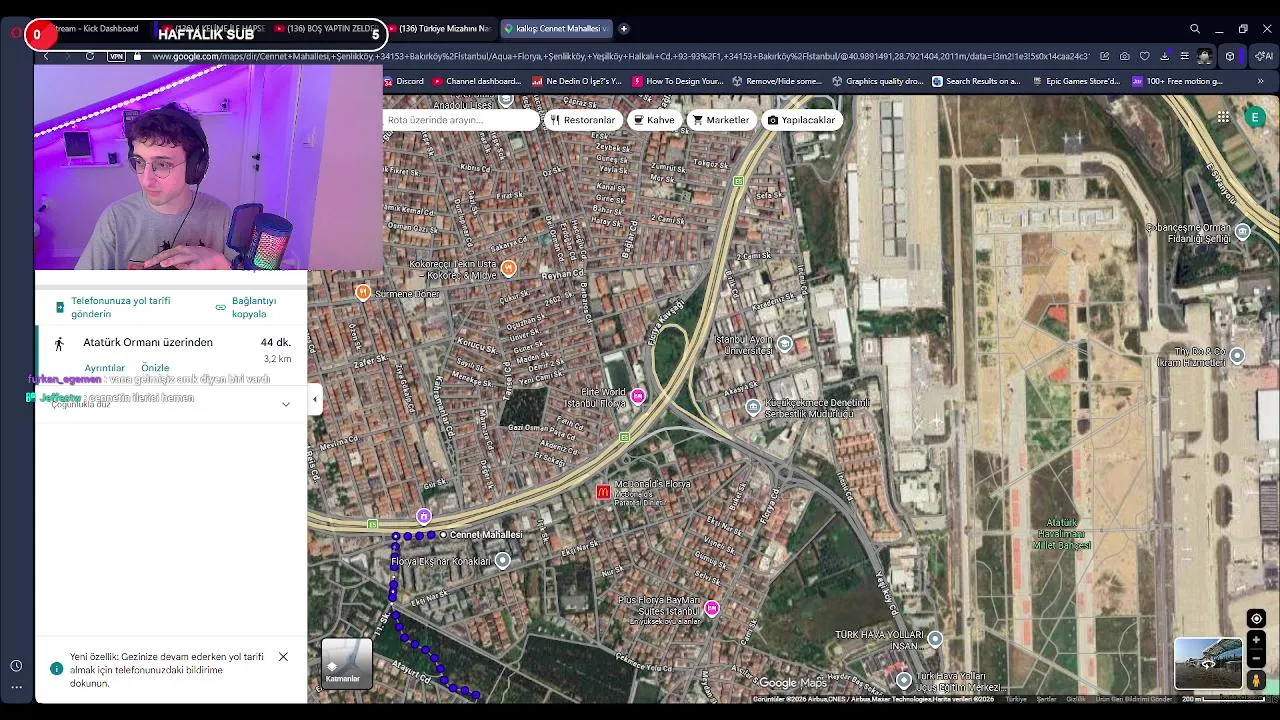Click the Elite World Istanbul Florya hotel pin
The width and height of the screenshot is (1280, 720).
[638, 396]
